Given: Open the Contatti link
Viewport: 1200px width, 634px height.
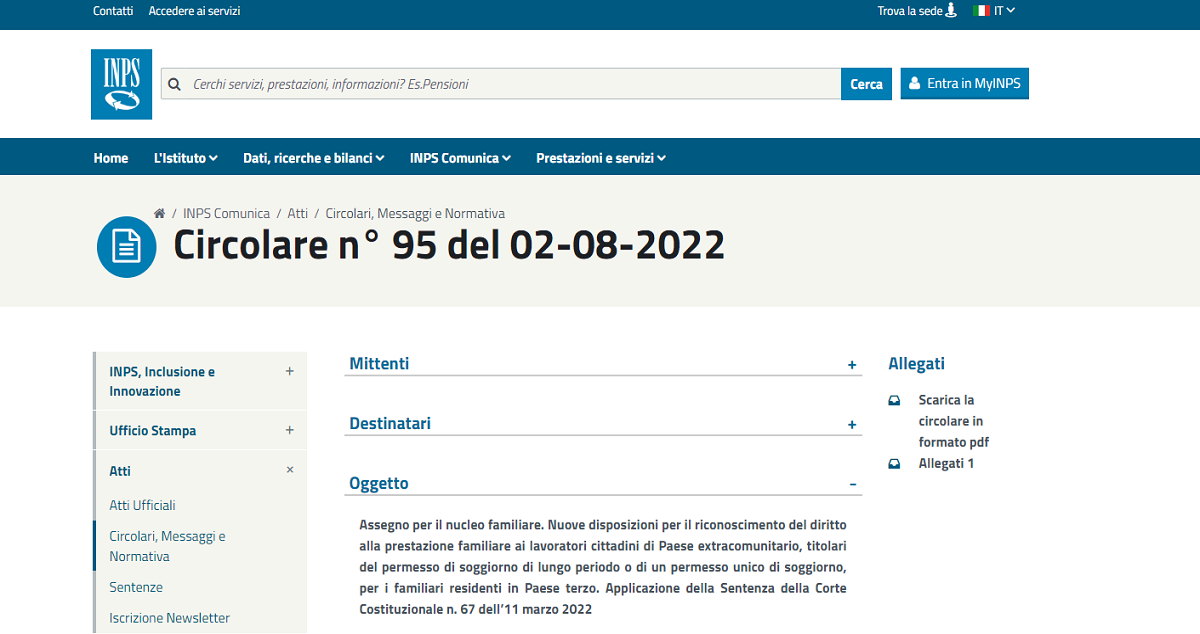Looking at the screenshot, I should [x=113, y=11].
